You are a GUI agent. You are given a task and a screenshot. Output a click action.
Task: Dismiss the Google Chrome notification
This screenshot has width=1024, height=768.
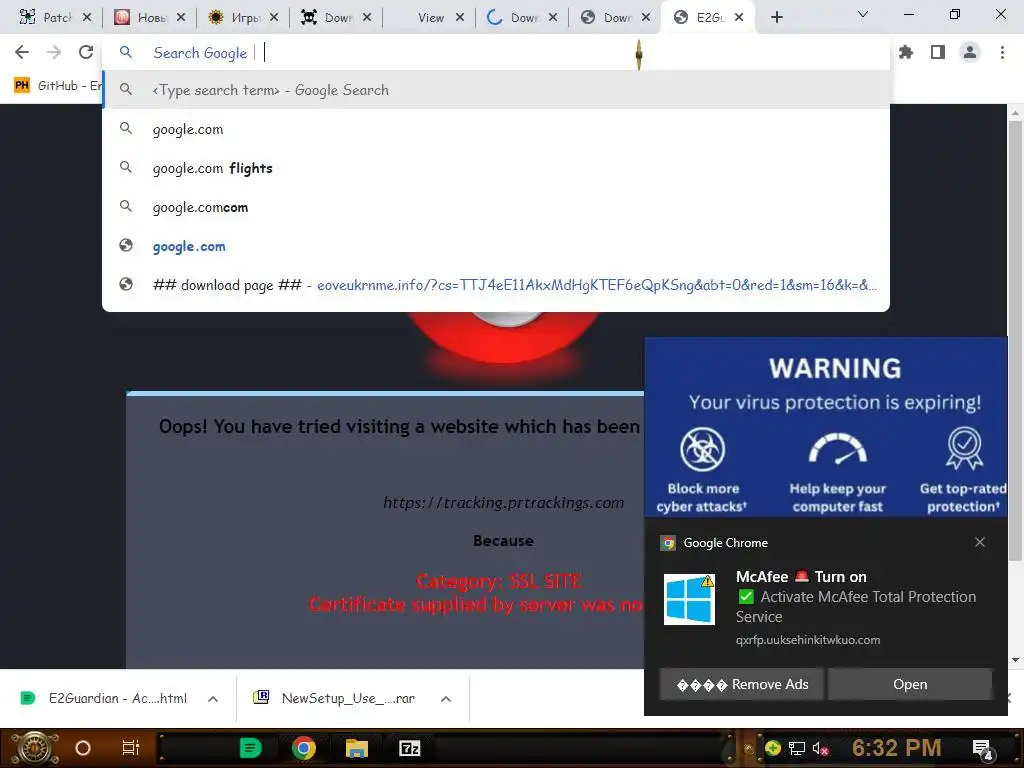tap(980, 542)
